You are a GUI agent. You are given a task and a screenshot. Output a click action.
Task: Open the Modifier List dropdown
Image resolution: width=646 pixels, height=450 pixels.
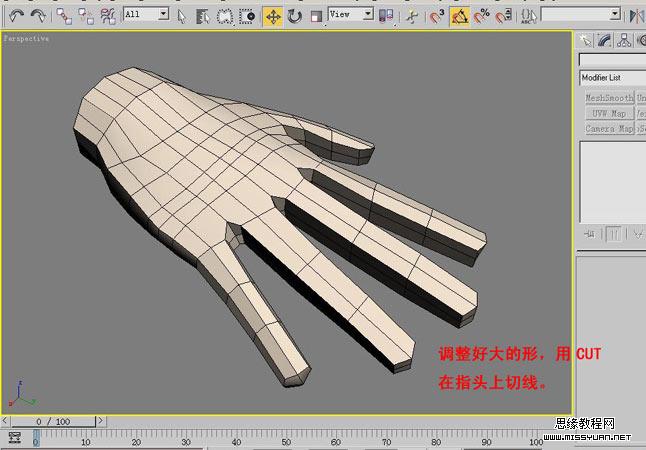click(x=613, y=77)
